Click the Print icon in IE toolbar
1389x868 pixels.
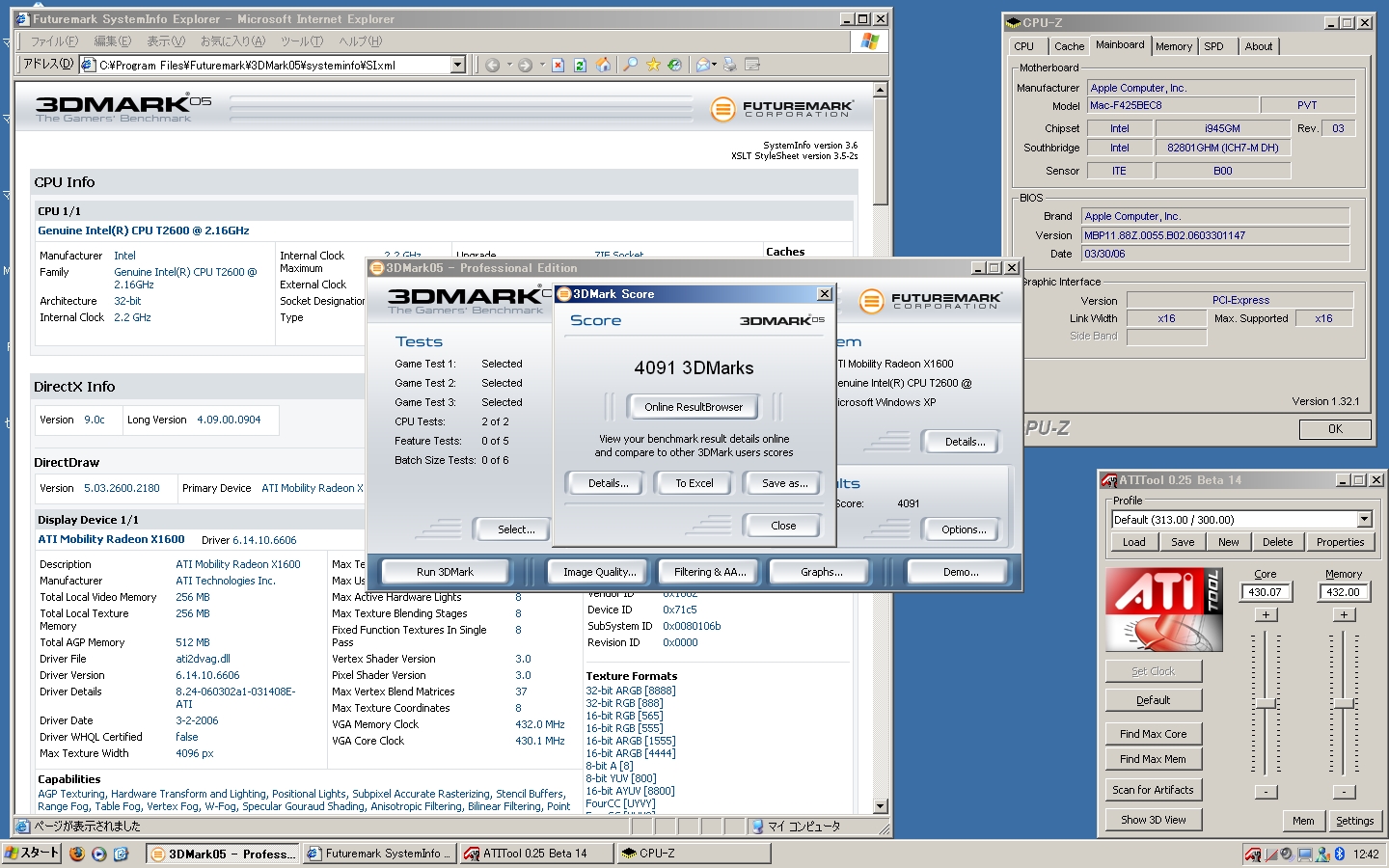730,65
